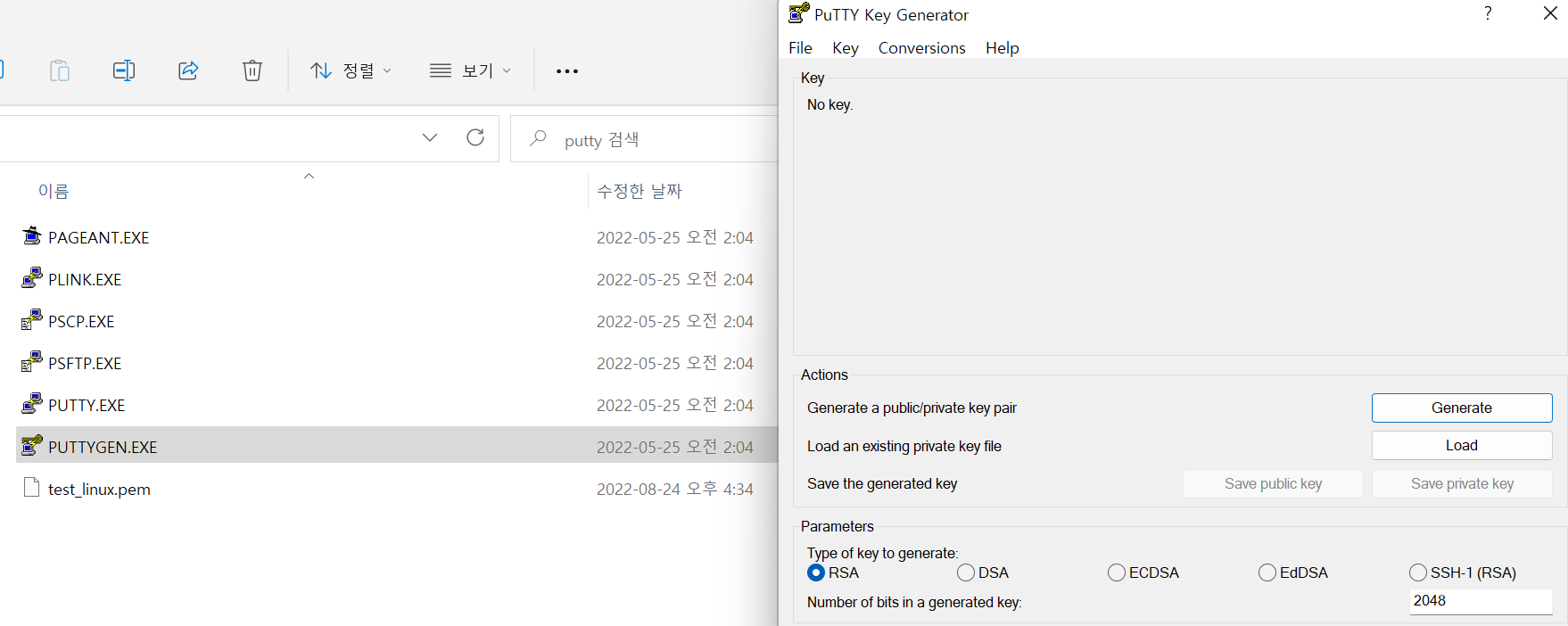Click the search magnifier icon
1568x626 pixels.
pos(538,138)
